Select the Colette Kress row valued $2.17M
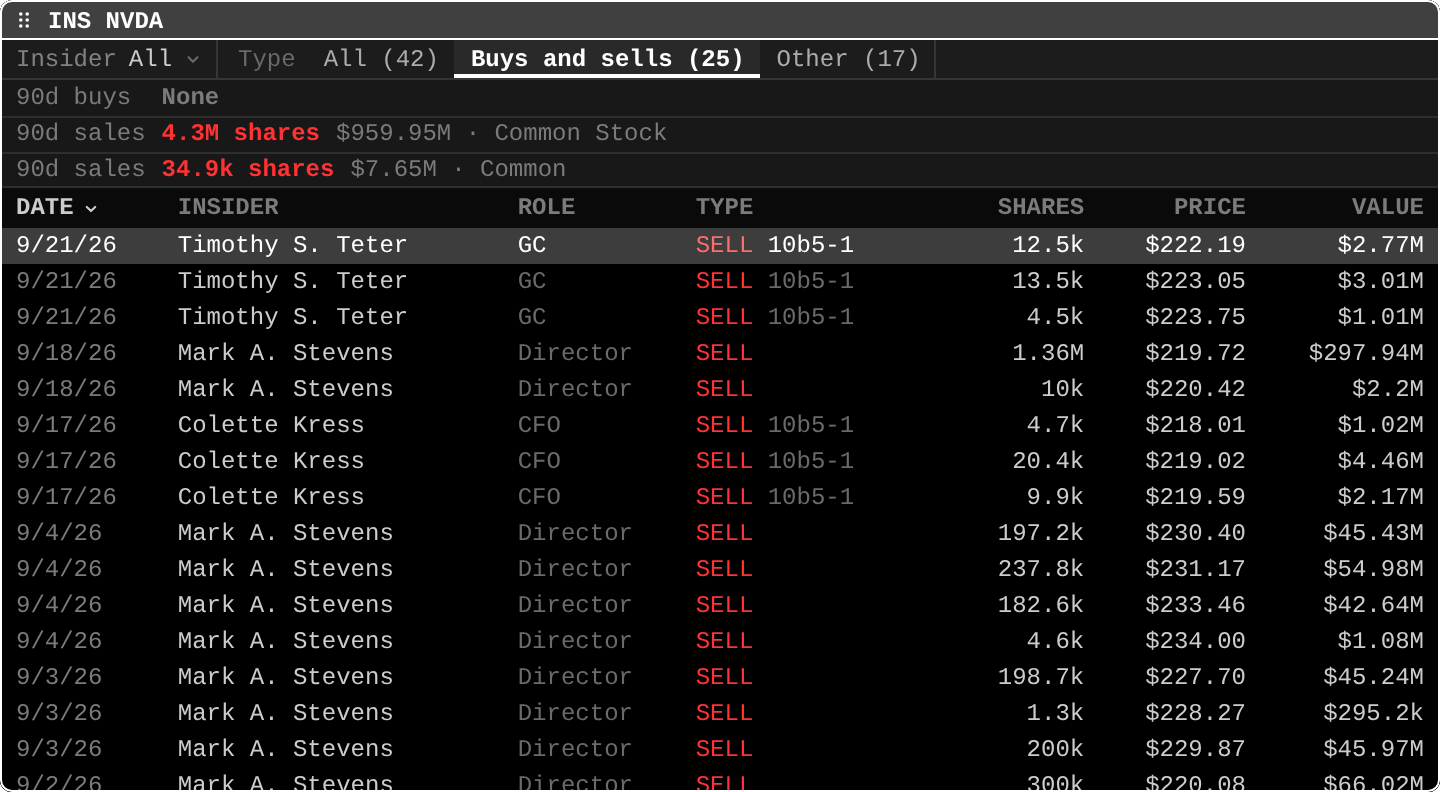The image size is (1440, 792). [720, 497]
